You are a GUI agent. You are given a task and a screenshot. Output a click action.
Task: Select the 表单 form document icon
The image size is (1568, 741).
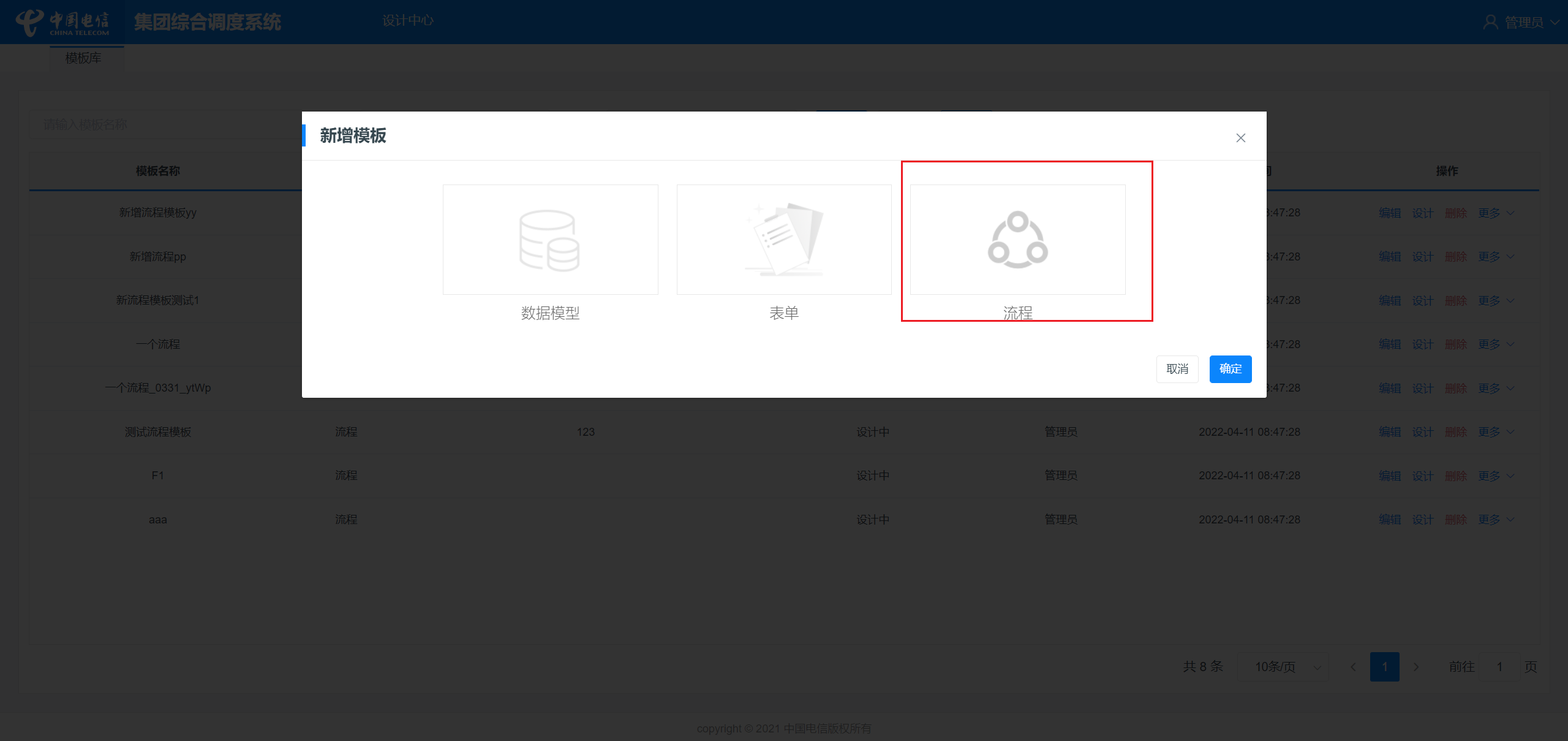pyautogui.click(x=783, y=240)
